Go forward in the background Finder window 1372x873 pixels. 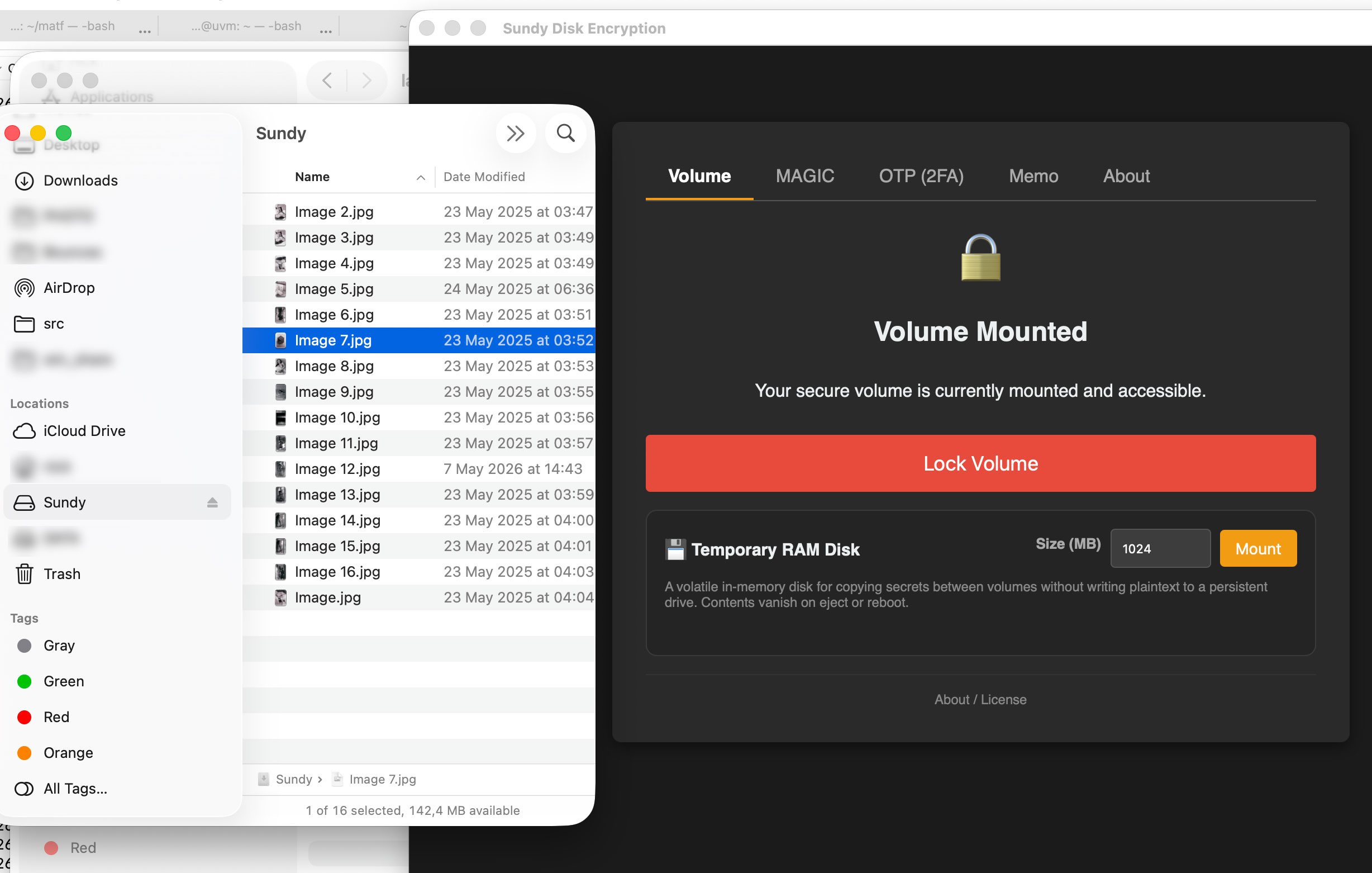[366, 80]
